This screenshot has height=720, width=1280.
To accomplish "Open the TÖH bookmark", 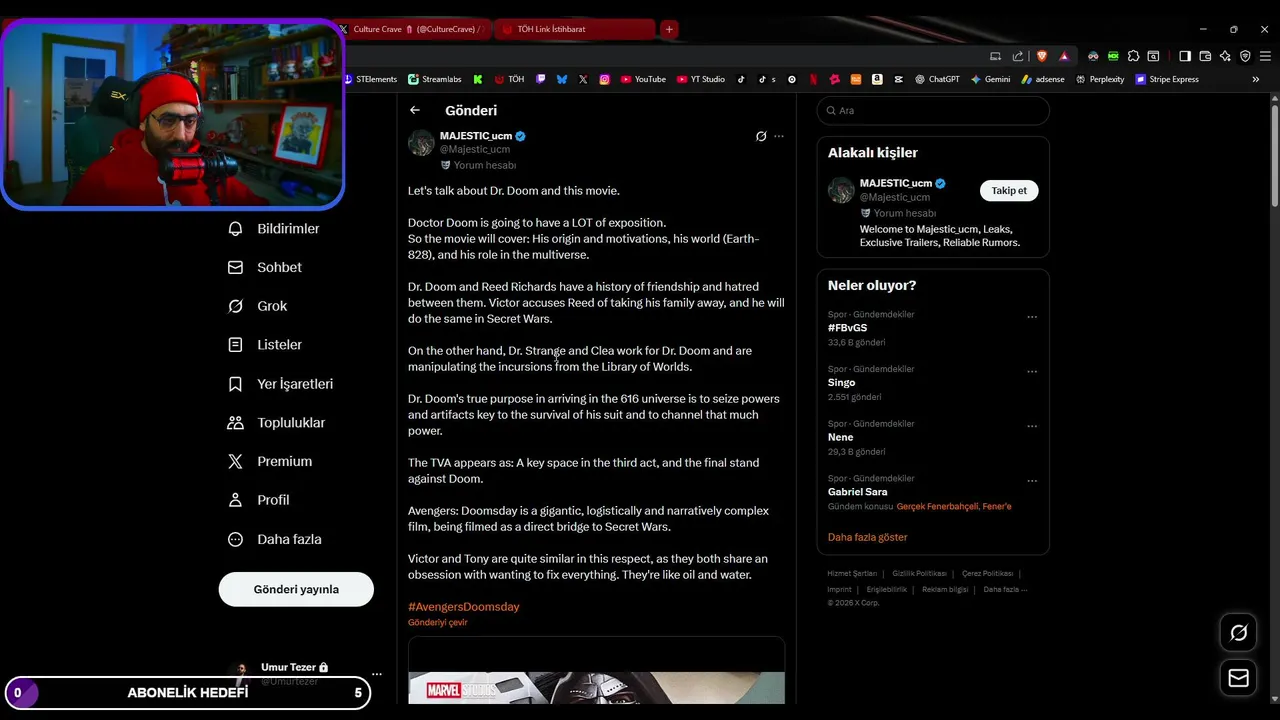I will [x=510, y=79].
